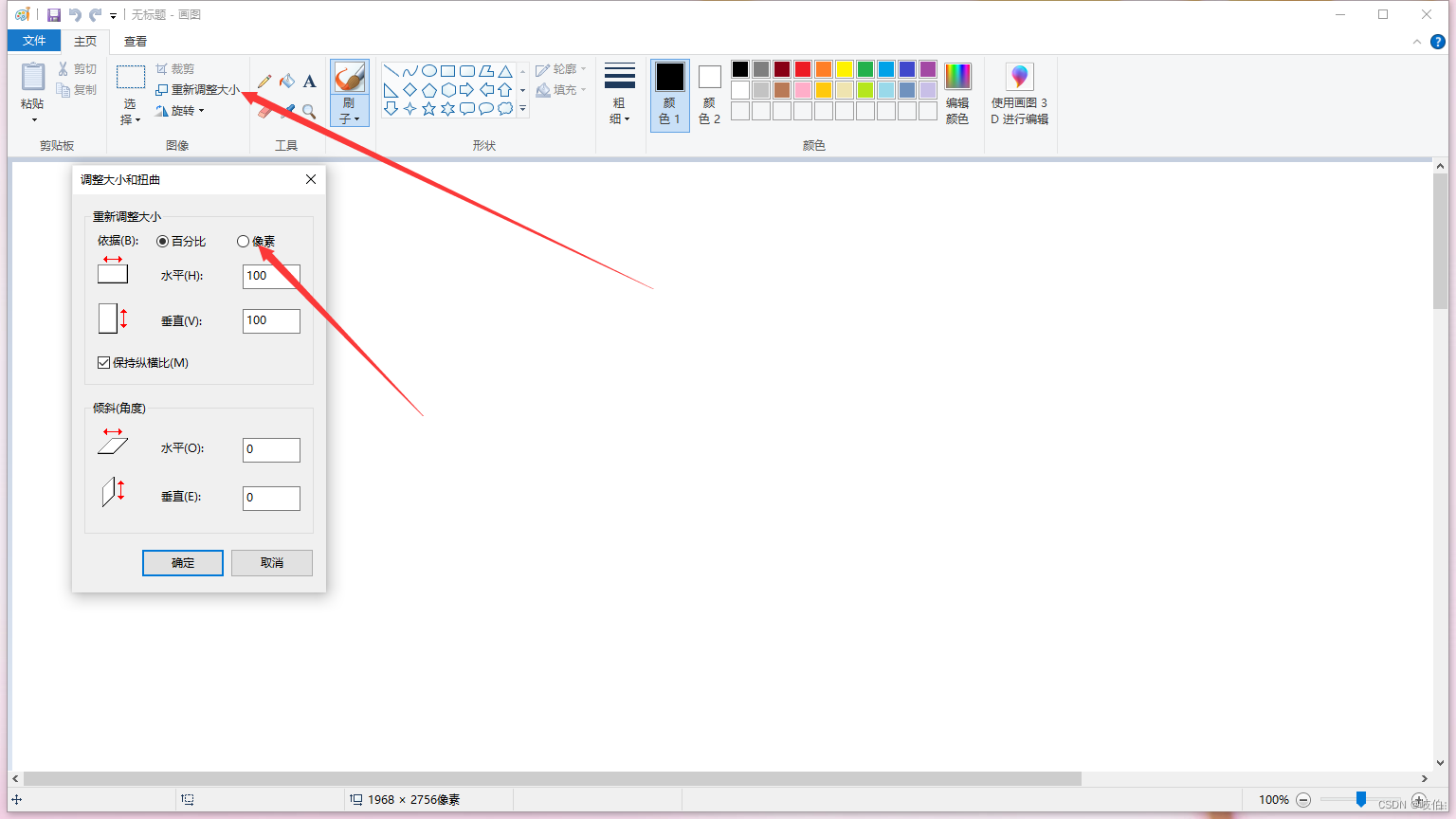
Task: Pick the yellow color swatch
Action: click(845, 69)
